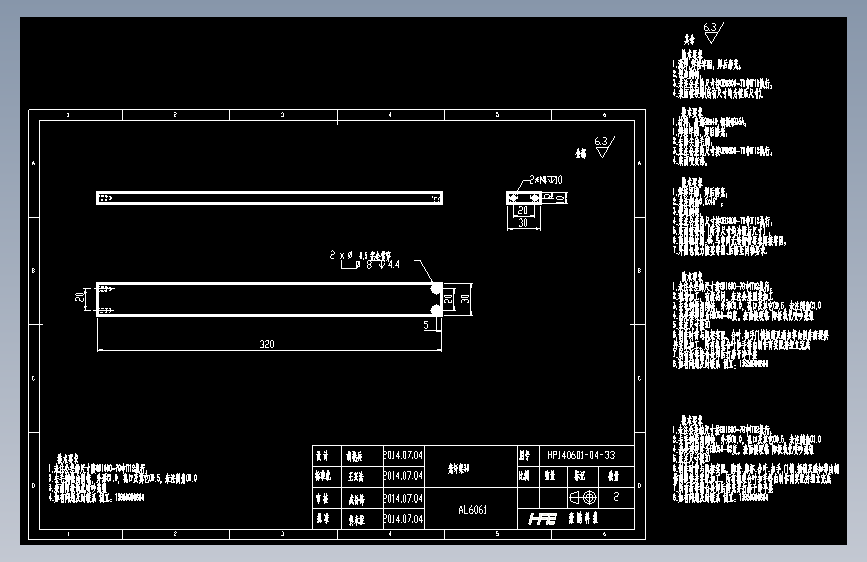Click the 2×M4 thread callout text
867x562 pixels.
tap(546, 180)
